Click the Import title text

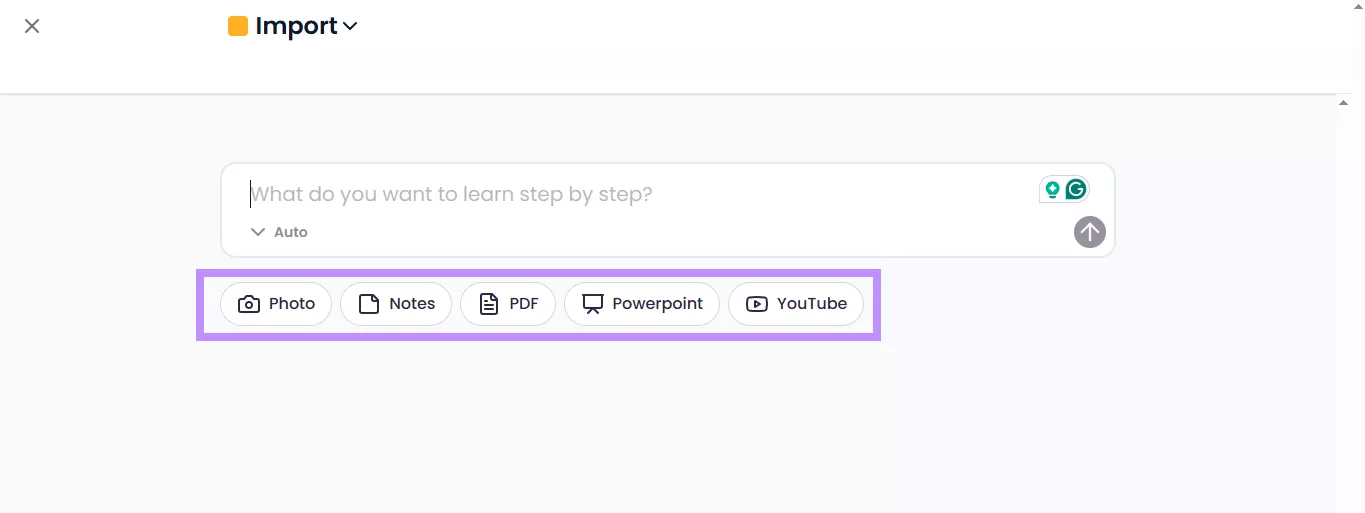296,26
